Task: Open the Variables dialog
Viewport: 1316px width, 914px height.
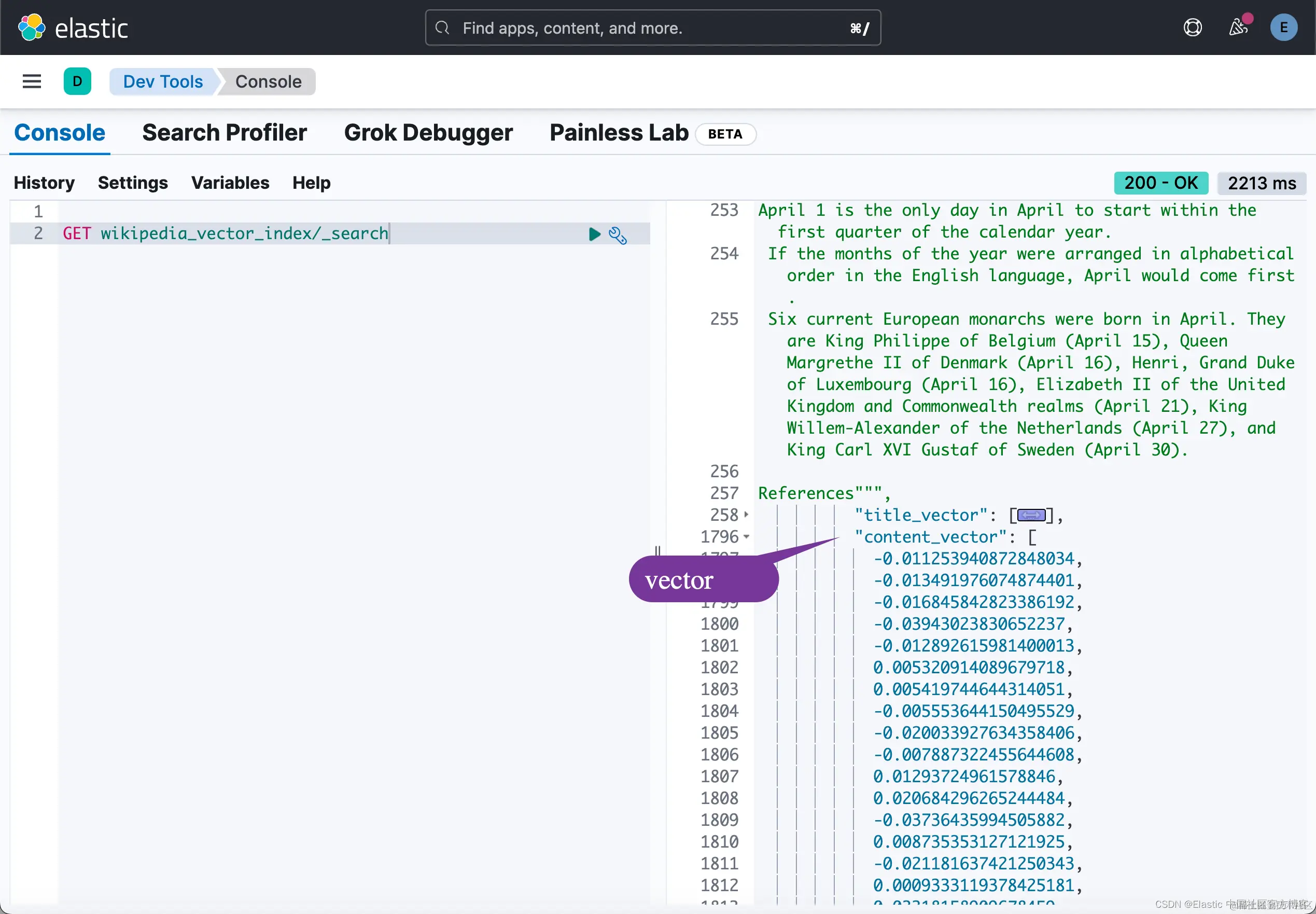Action: [230, 183]
